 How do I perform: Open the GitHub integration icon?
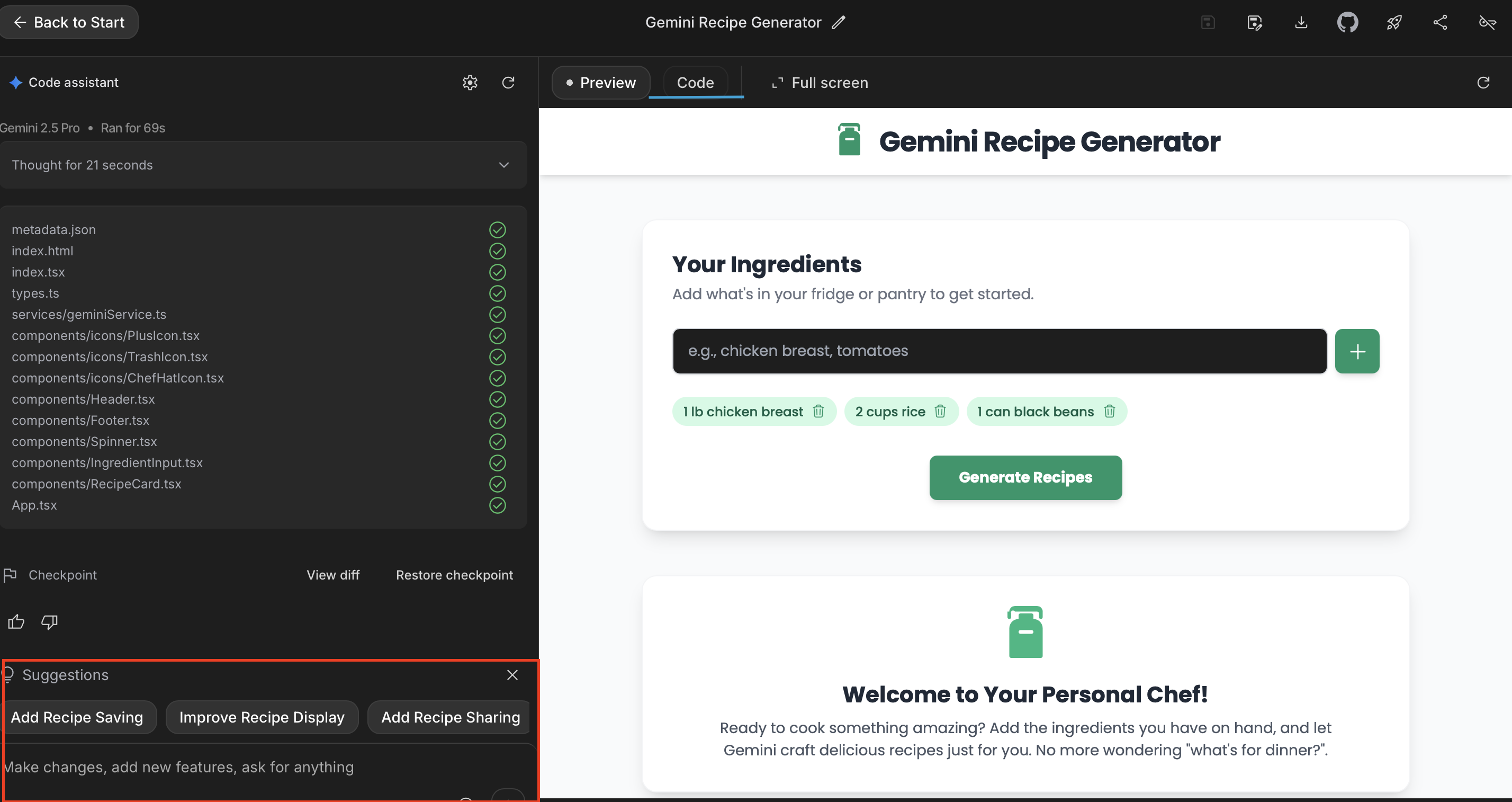pos(1348,22)
